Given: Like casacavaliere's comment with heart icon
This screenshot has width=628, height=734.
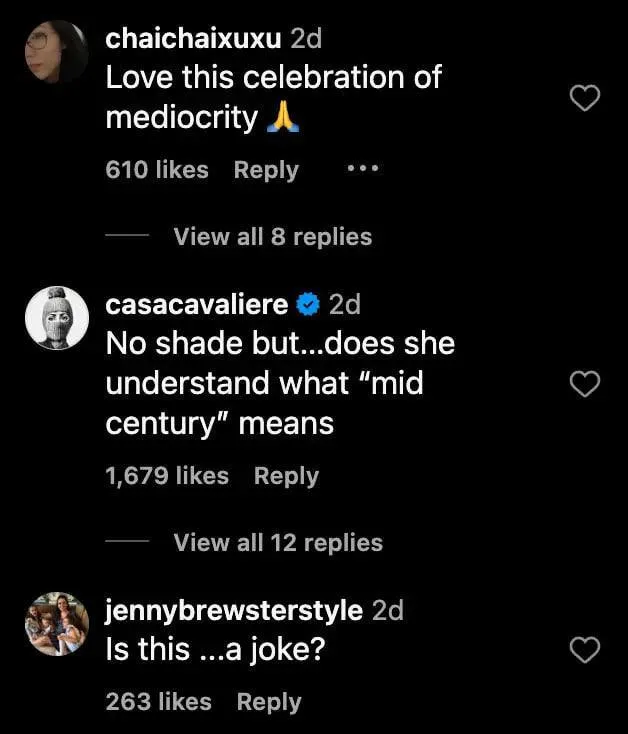Looking at the screenshot, I should click(584, 382).
